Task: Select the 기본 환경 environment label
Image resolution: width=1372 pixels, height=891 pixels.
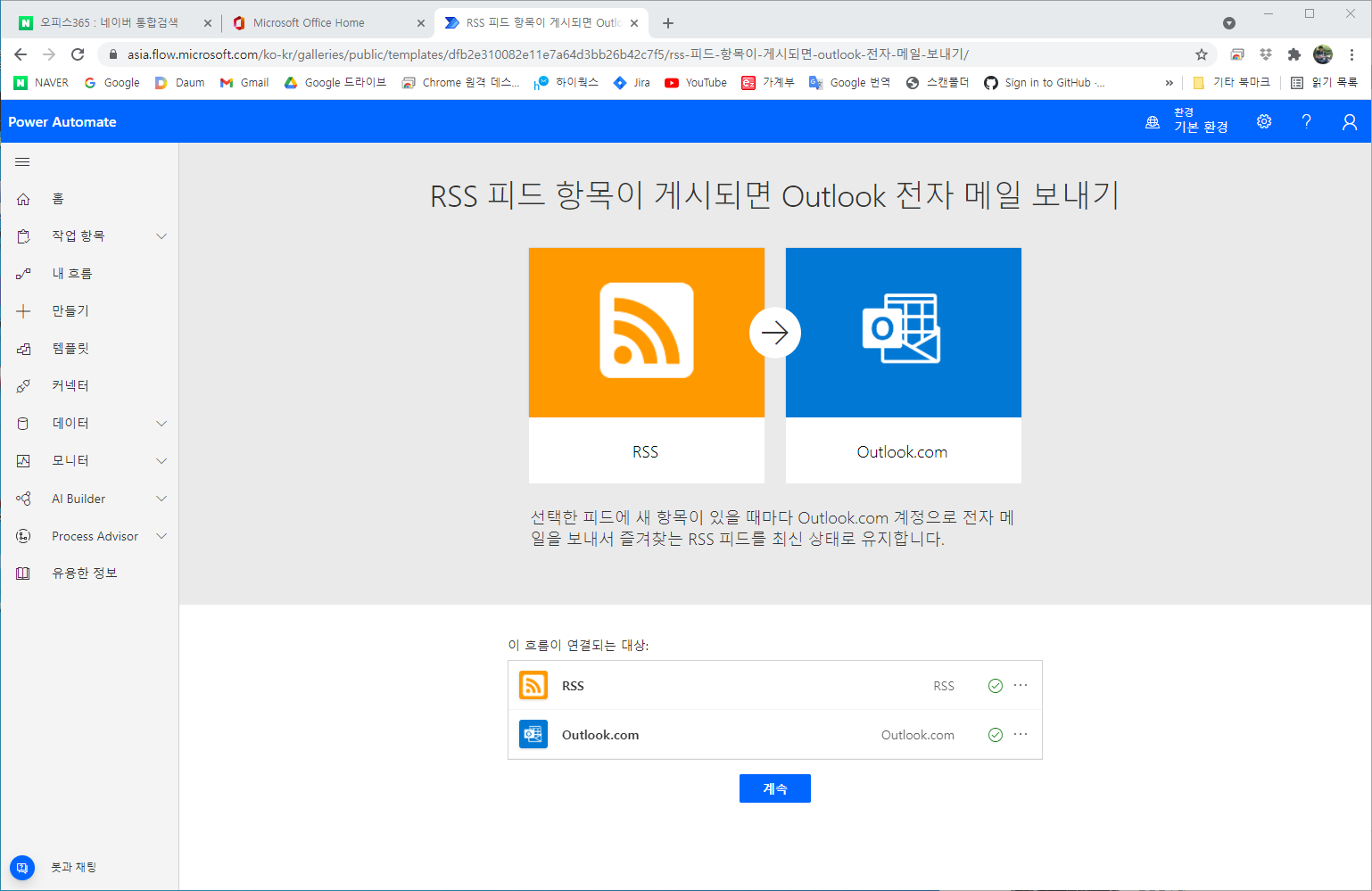Action: pos(1201,128)
